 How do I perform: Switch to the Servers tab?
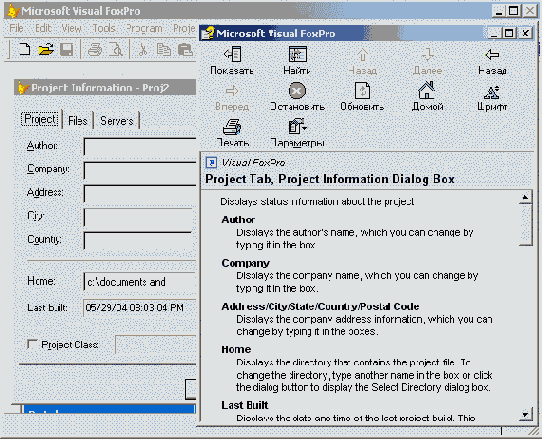click(x=116, y=121)
